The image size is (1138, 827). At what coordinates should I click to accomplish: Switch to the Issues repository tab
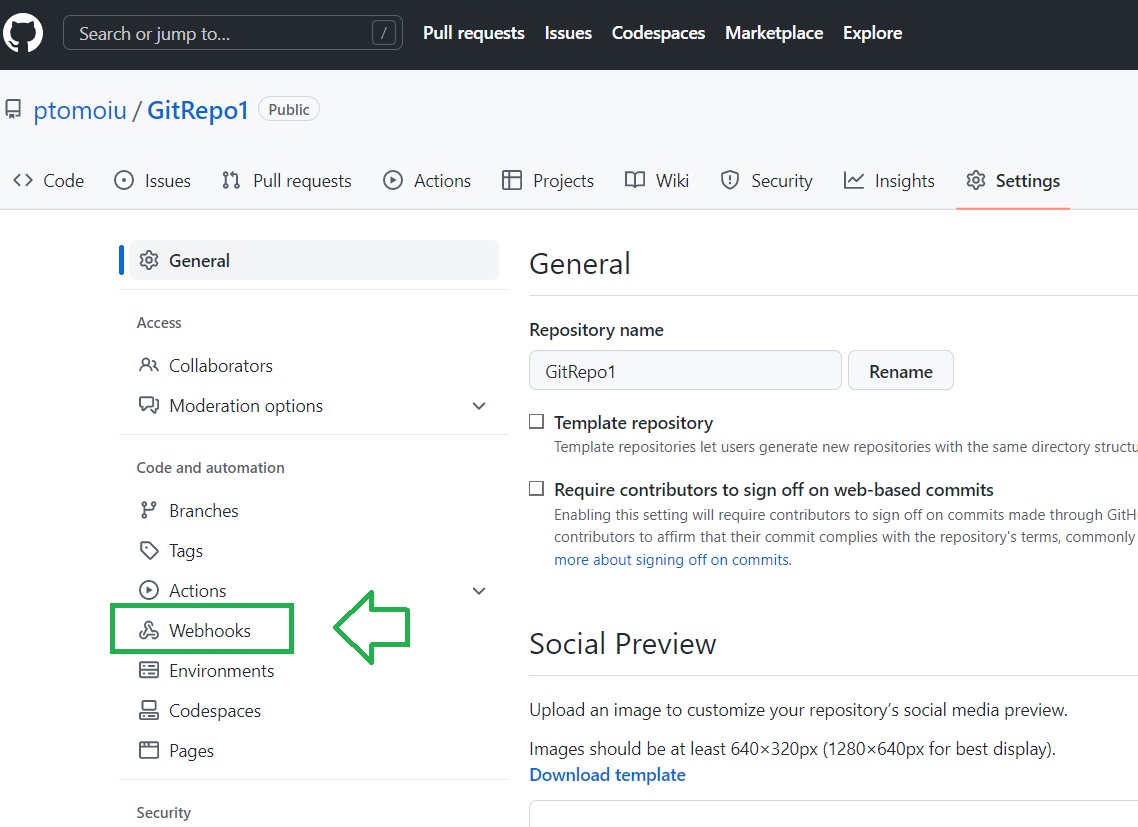pos(152,180)
